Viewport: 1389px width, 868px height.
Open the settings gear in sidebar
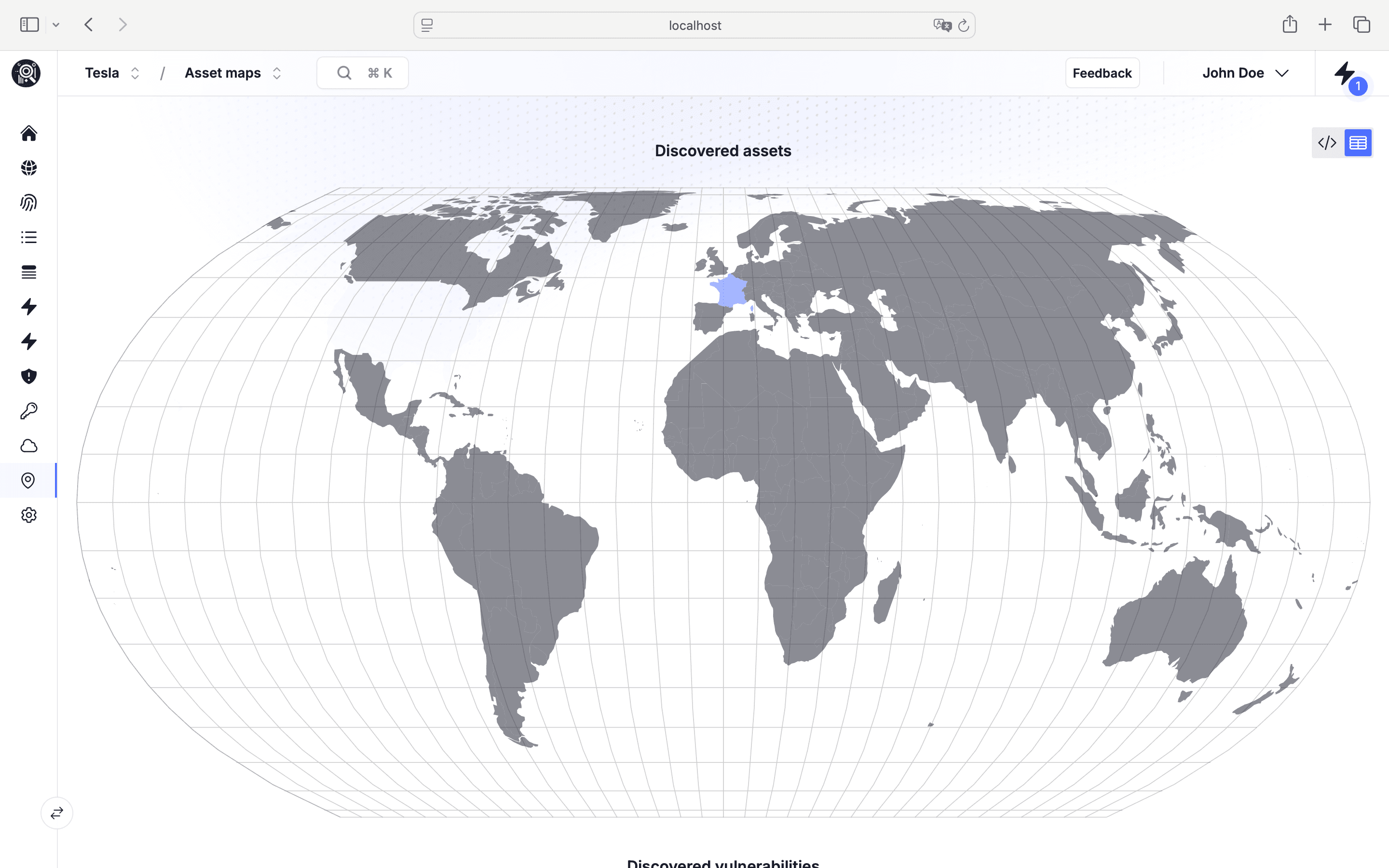29,515
